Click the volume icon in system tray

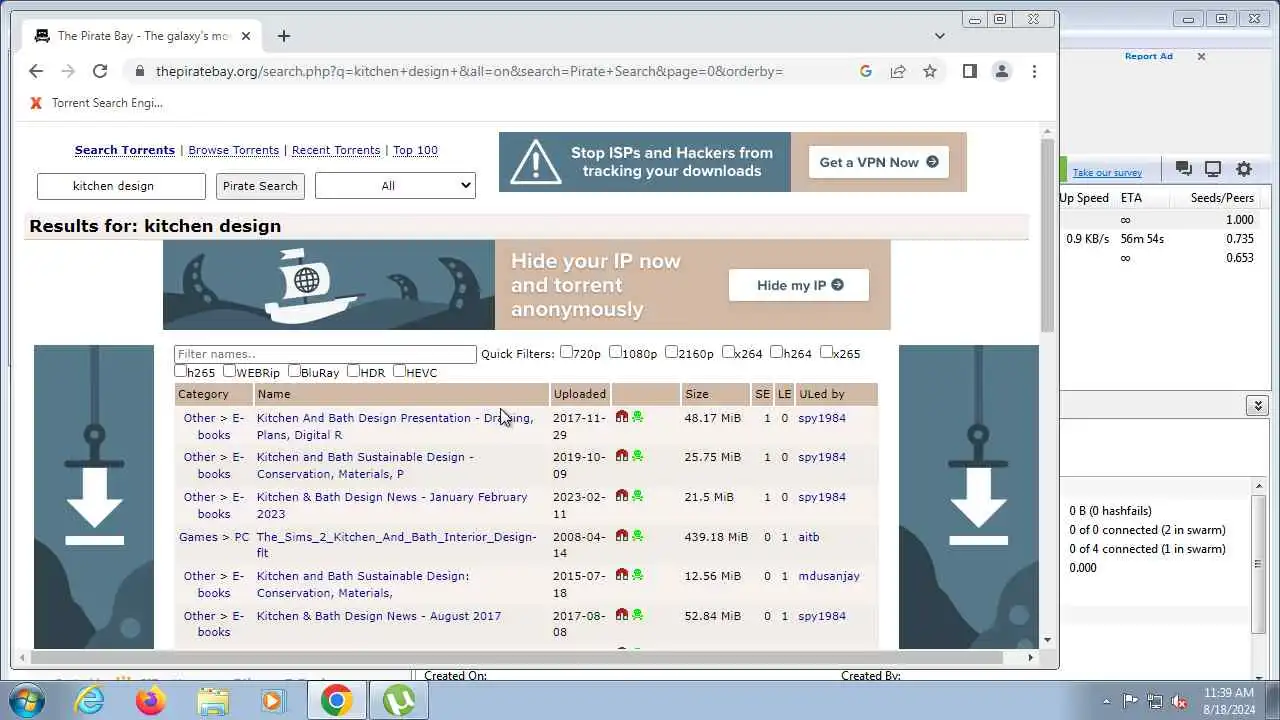(1179, 701)
